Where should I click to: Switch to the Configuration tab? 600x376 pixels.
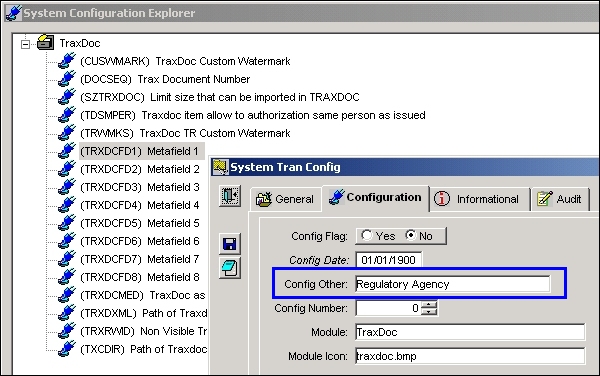click(x=375, y=197)
